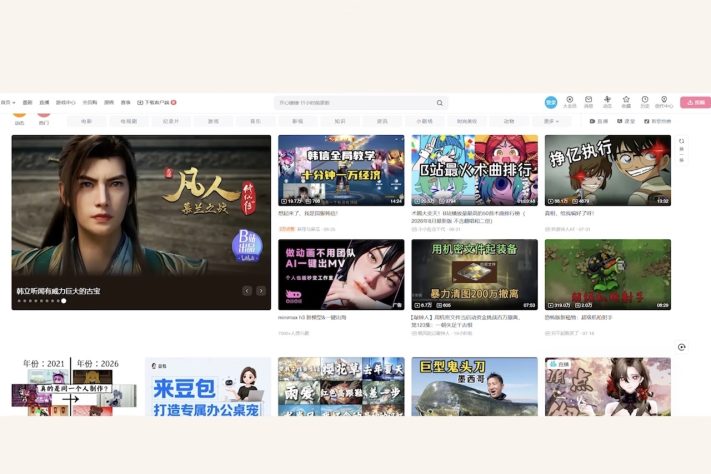Image resolution: width=711 pixels, height=474 pixels.
Task: Open 番剧 in the top navigation
Action: point(27,103)
